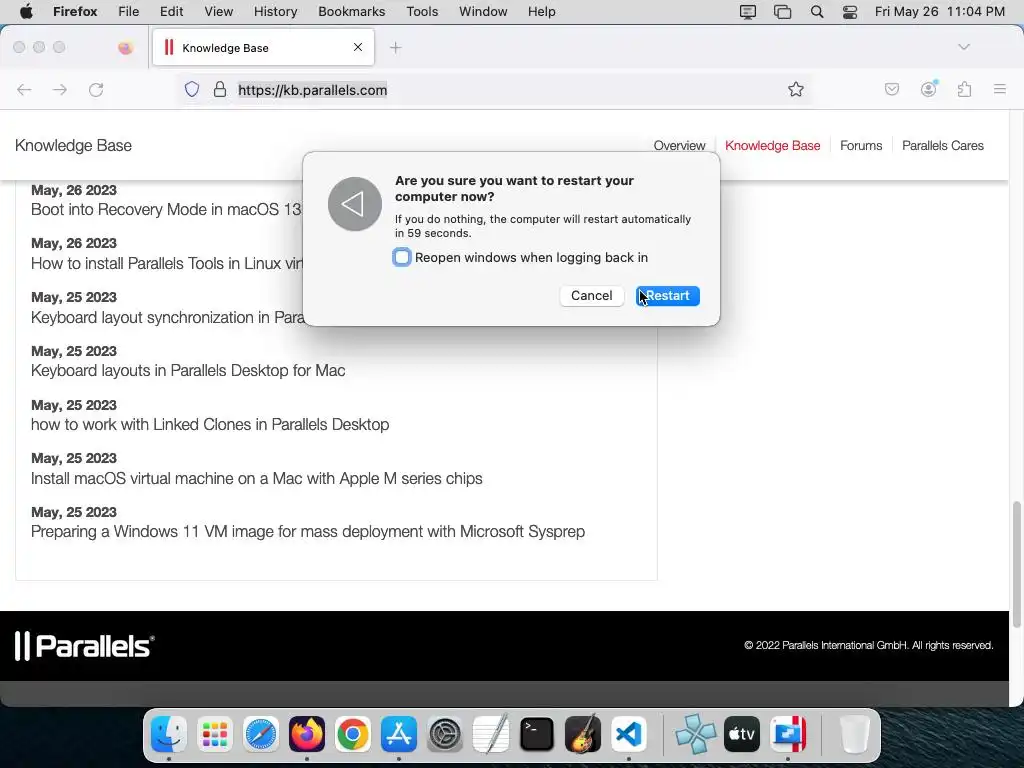Click the Parallels logo in the footer
1024x768 pixels.
tap(84, 646)
